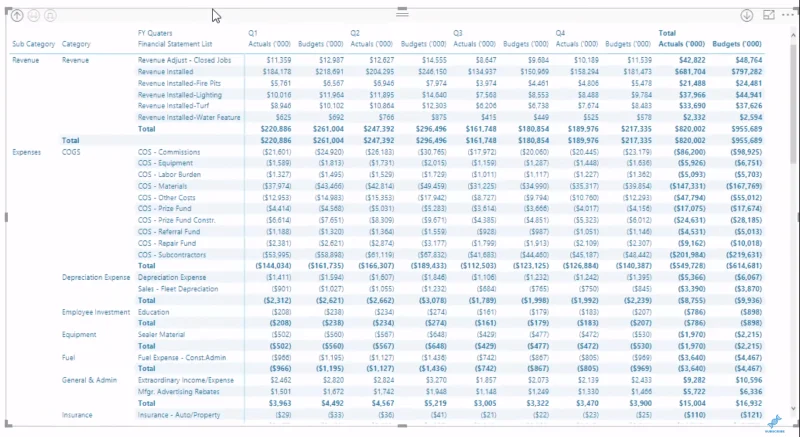Image resolution: width=800 pixels, height=437 pixels.
Task: Click the FY Quaters header label
Action: coord(155,33)
